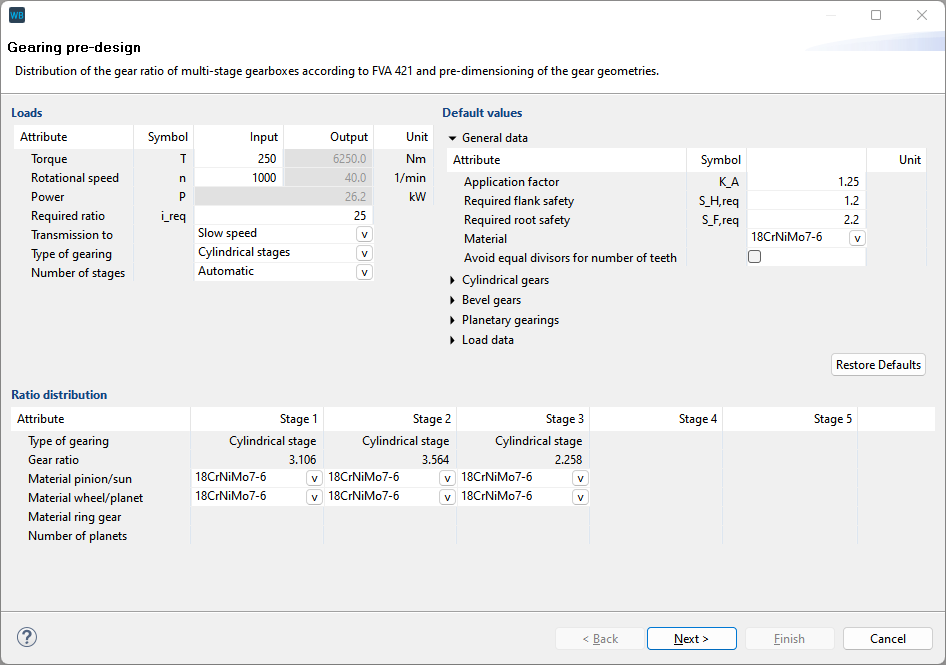This screenshot has height=665, width=946.
Task: Click the help question mark icon
Action: click(x=27, y=637)
